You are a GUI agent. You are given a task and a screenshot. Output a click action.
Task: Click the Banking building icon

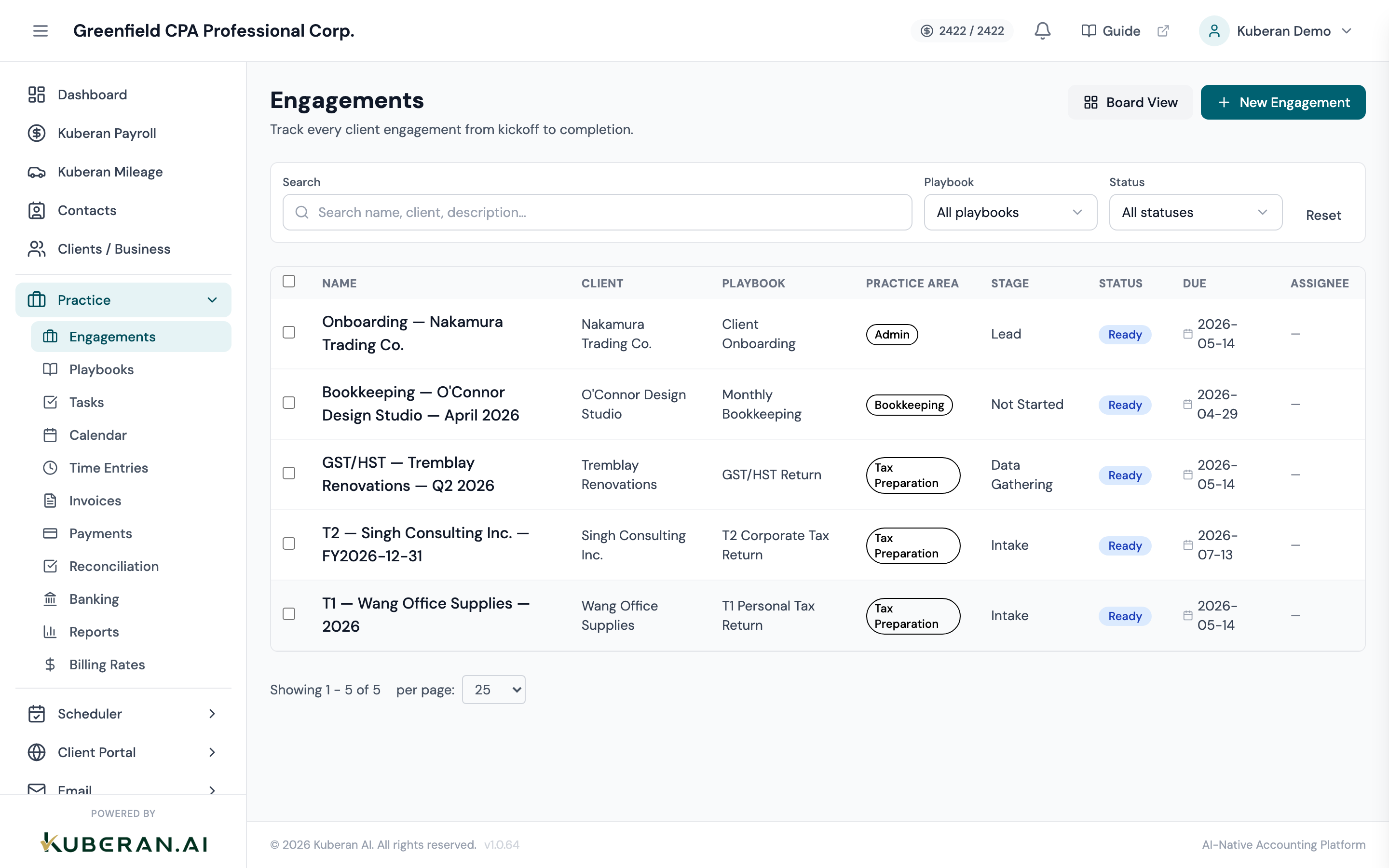click(50, 599)
